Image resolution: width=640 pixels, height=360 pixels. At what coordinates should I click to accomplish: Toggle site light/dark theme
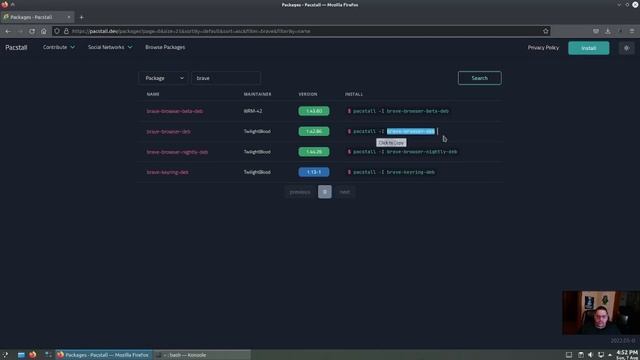tap(627, 48)
